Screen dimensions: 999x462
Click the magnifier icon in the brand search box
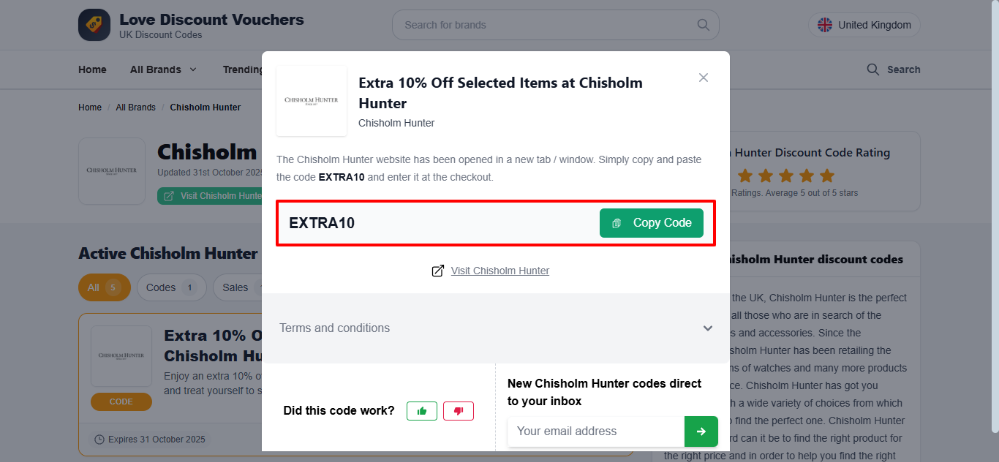tap(703, 25)
